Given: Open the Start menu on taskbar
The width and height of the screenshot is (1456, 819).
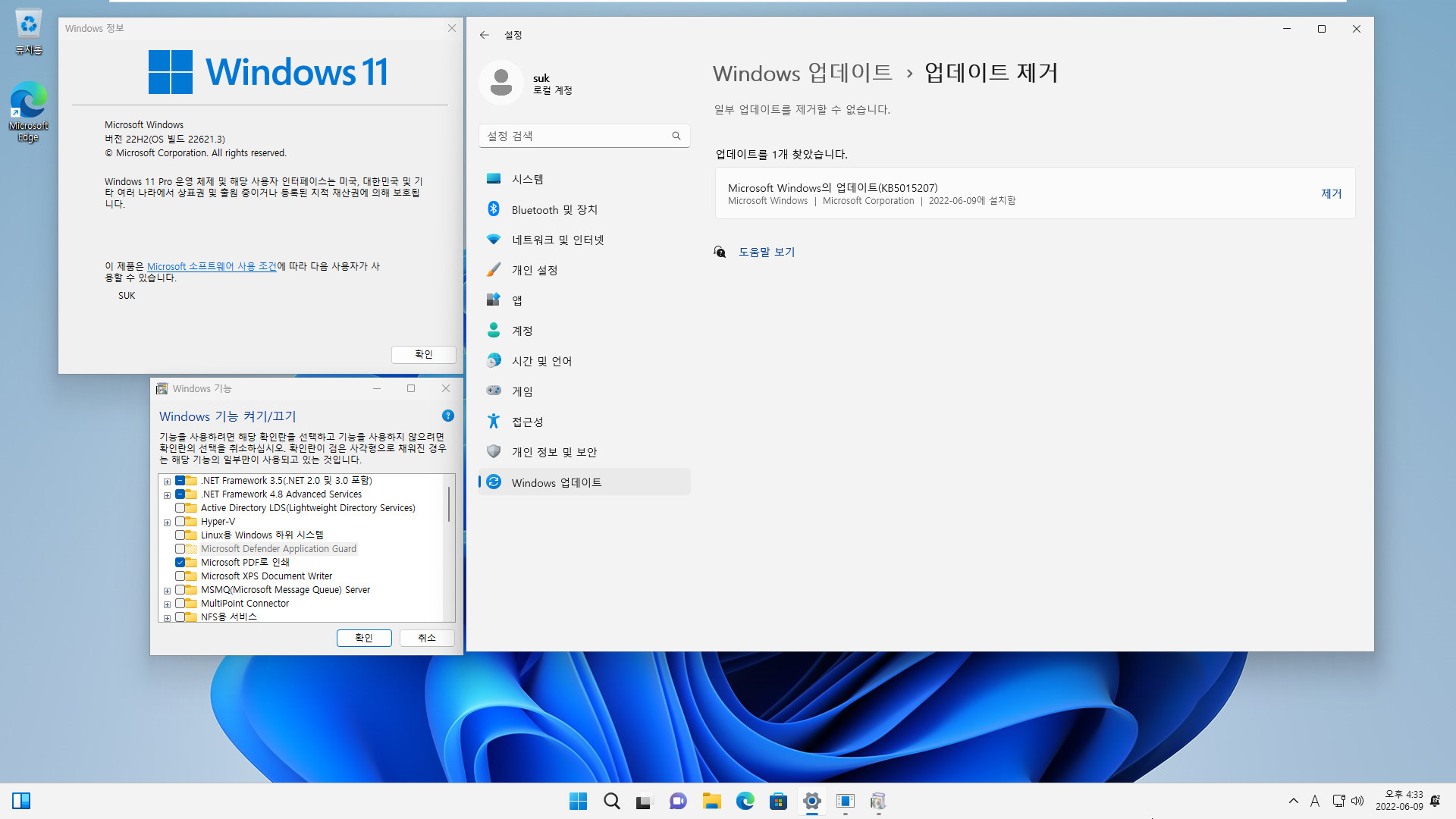Looking at the screenshot, I should coord(578,801).
